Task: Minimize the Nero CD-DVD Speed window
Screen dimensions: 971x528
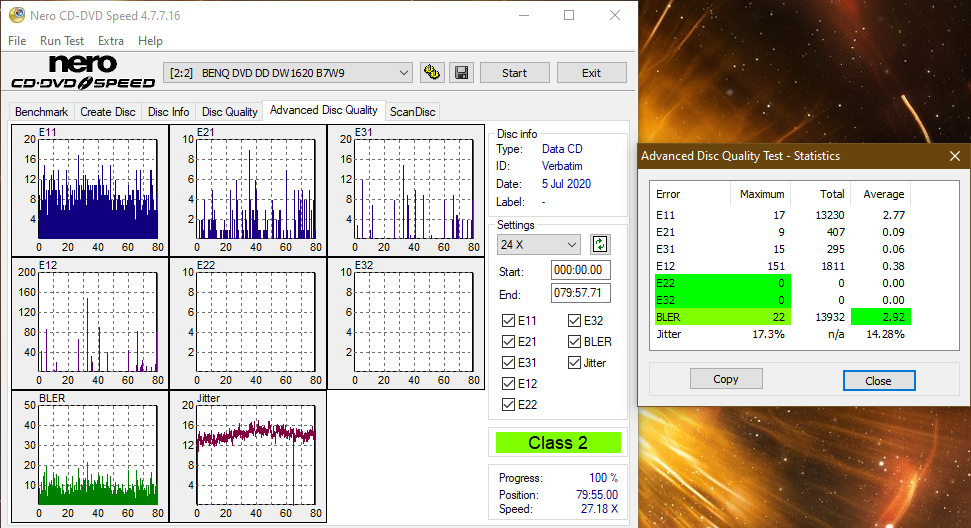Action: tap(524, 15)
